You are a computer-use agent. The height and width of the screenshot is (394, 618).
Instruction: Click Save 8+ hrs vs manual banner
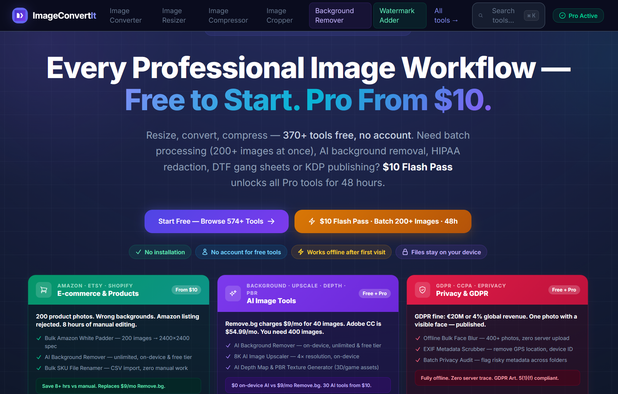118,386
